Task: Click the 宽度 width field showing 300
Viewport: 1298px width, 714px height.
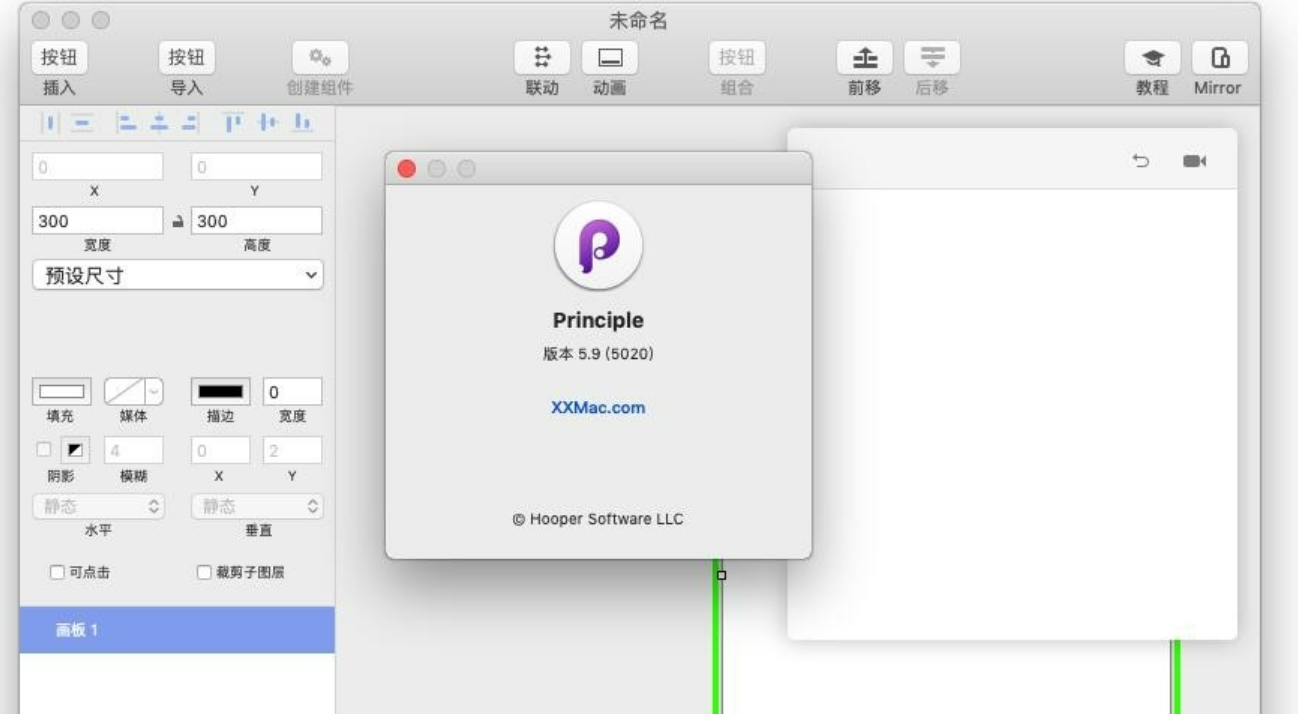Action: click(98, 221)
